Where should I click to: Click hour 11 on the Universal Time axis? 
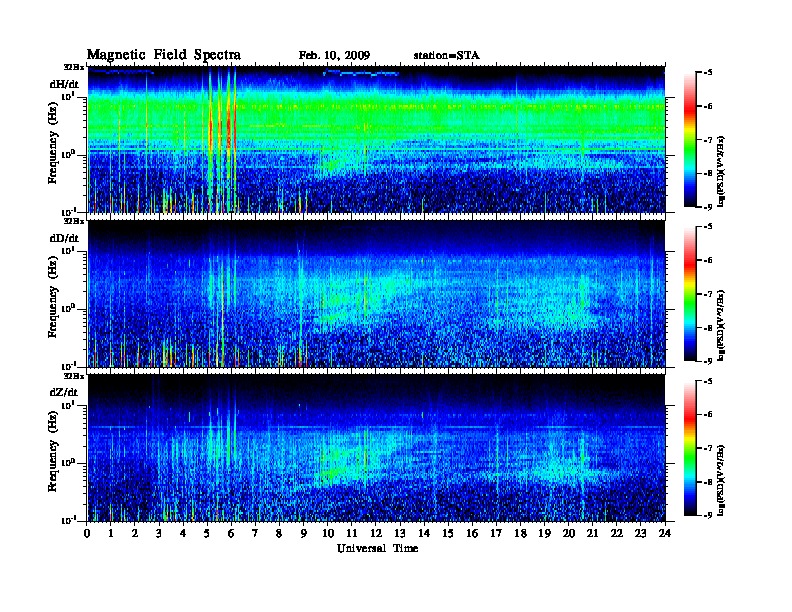352,533
